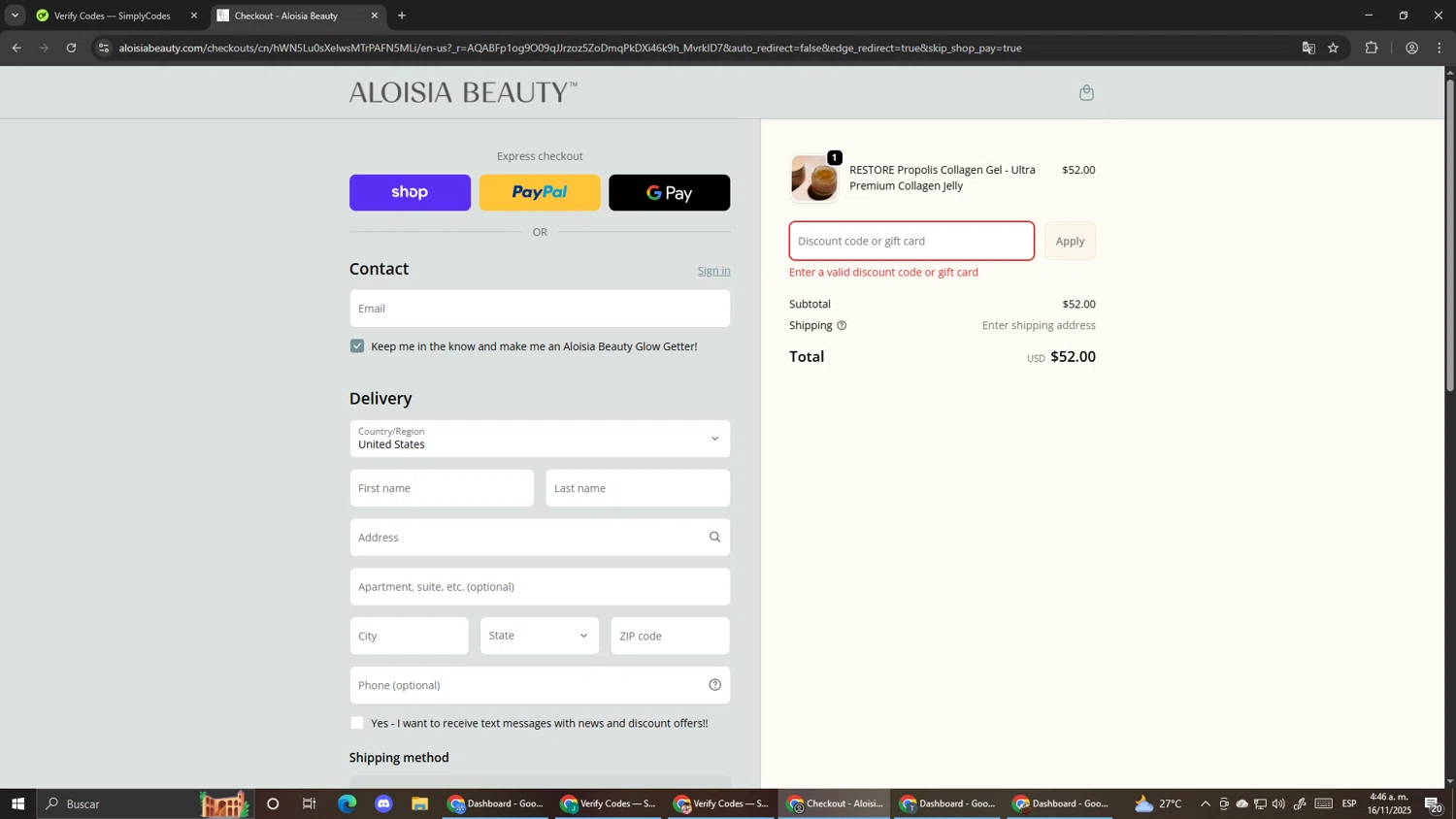Image resolution: width=1456 pixels, height=819 pixels.
Task: Focus the Email input field
Action: coord(540,309)
